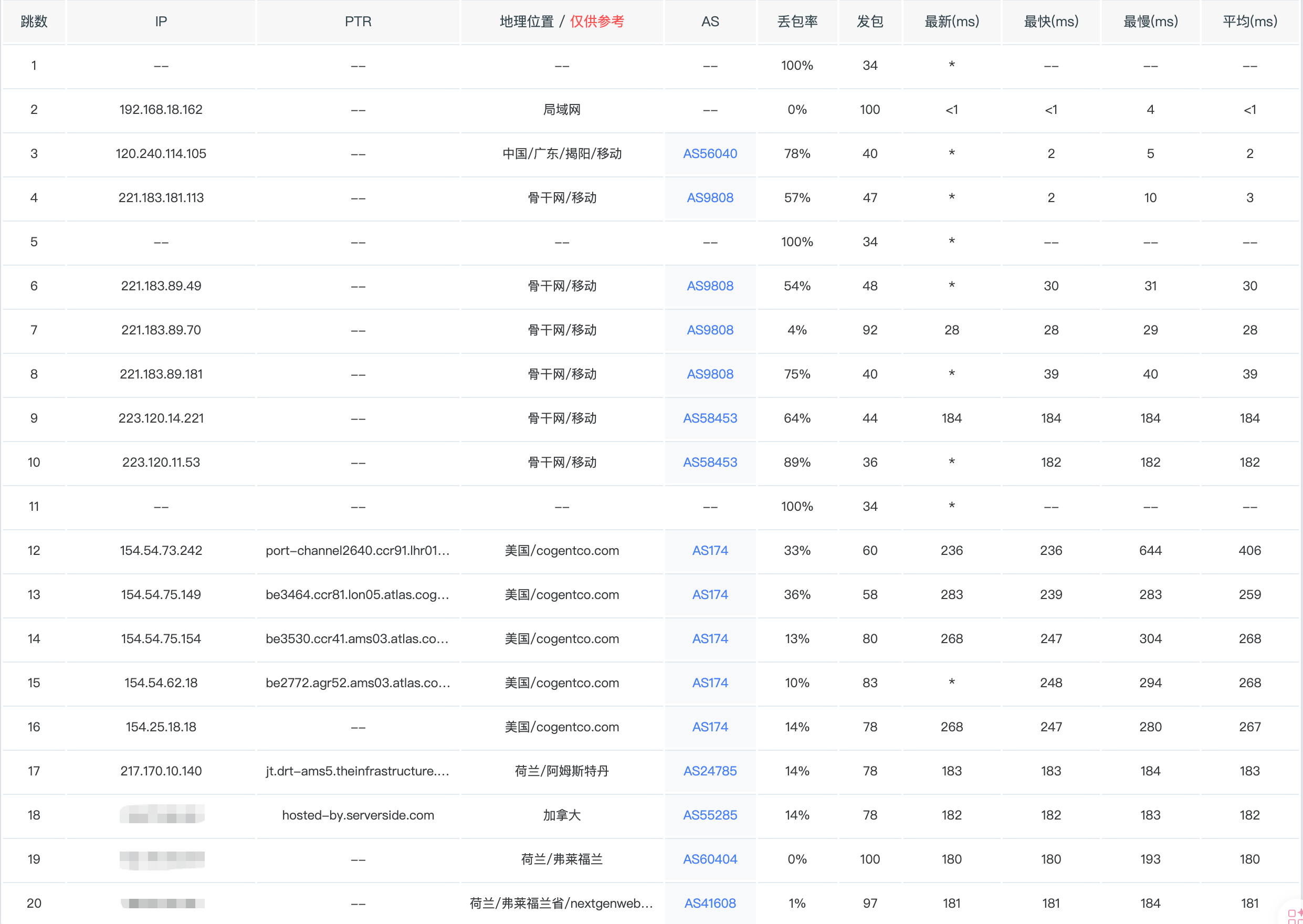This screenshot has height=924, width=1303.
Task: Click the AS60404 link in hop 19
Action: (x=710, y=859)
